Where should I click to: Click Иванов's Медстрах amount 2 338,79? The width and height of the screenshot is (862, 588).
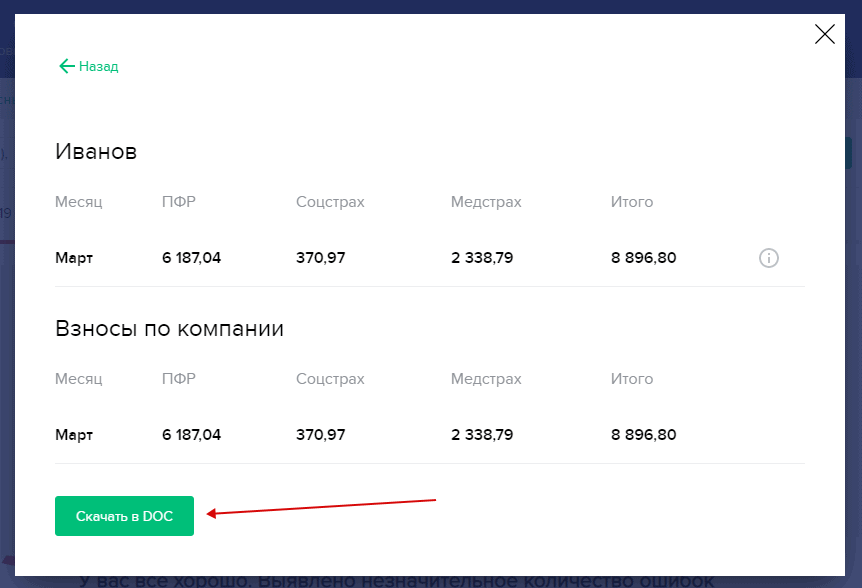482,258
